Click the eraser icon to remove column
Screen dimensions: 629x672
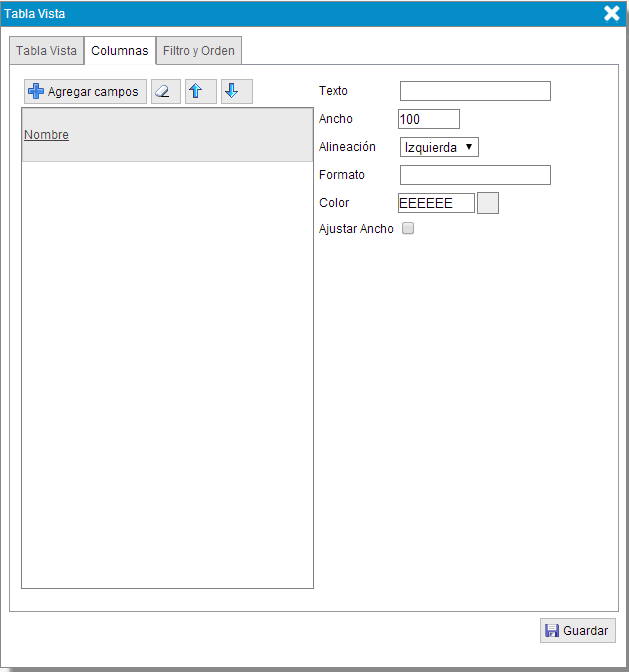pos(166,92)
